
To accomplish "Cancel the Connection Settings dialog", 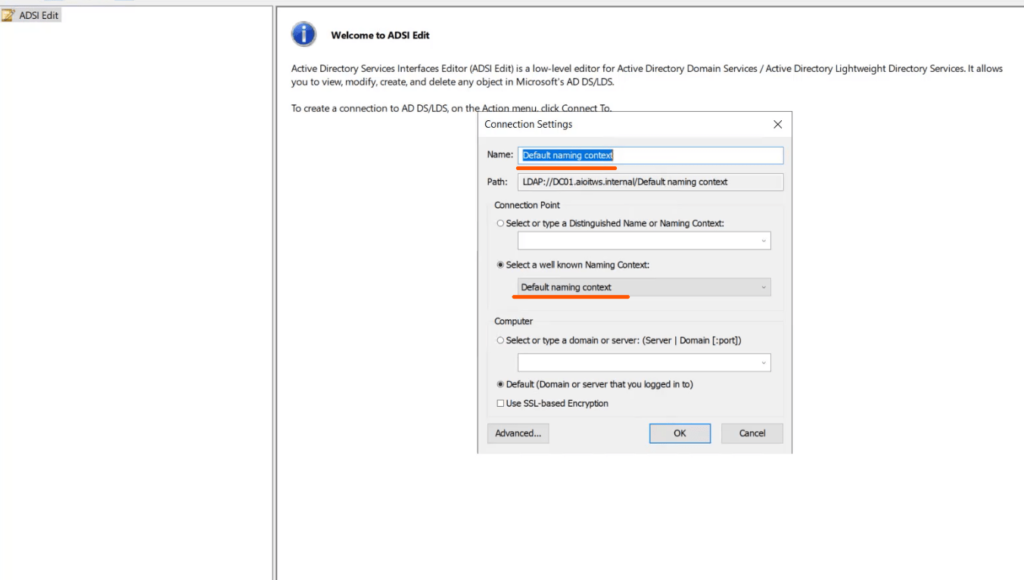I will pyautogui.click(x=752, y=433).
